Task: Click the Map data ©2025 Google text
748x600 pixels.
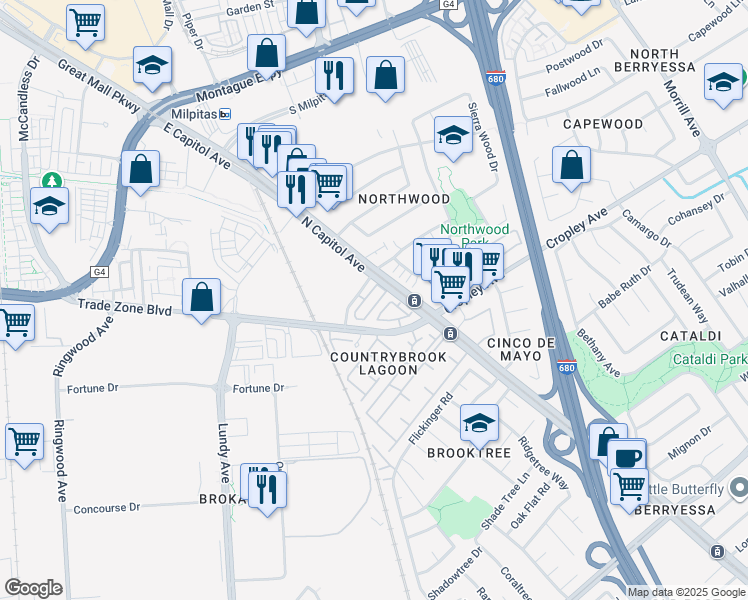Action: click(x=686, y=593)
